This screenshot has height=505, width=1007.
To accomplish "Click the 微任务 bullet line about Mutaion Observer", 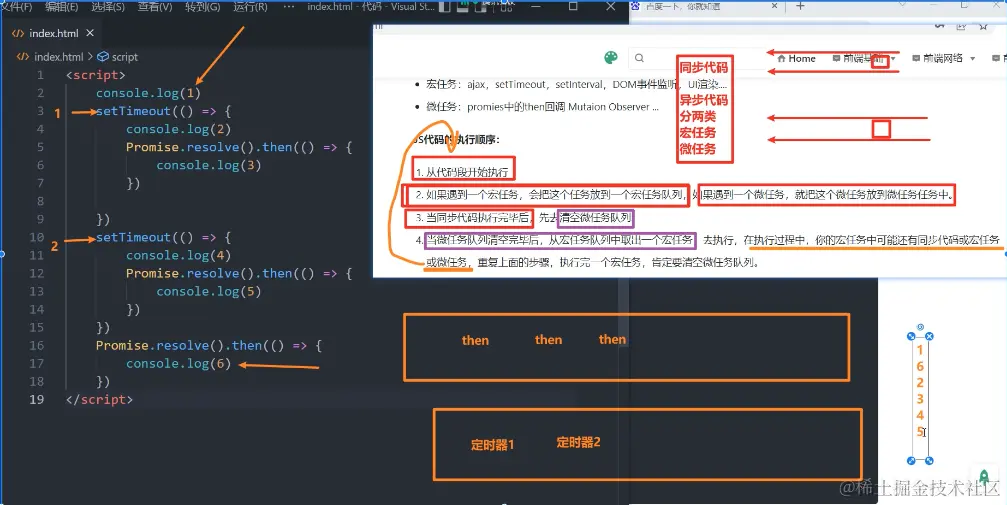I will [x=542, y=107].
